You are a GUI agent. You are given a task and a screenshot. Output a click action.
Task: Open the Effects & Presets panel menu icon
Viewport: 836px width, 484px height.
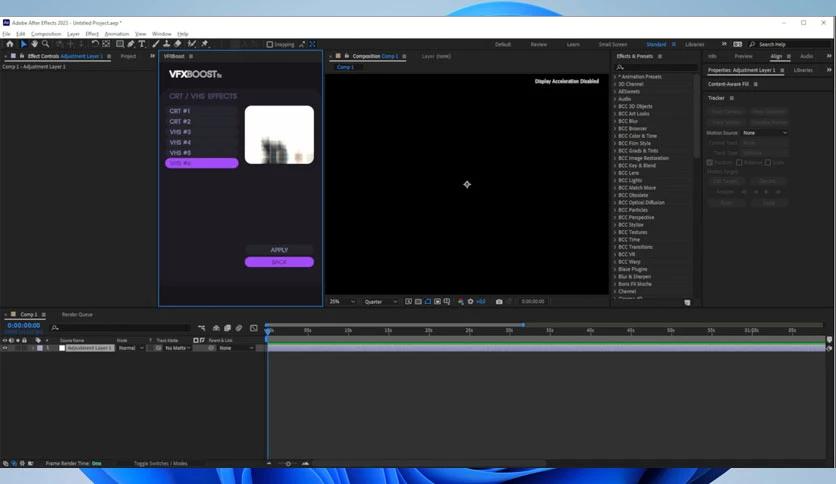click(660, 56)
